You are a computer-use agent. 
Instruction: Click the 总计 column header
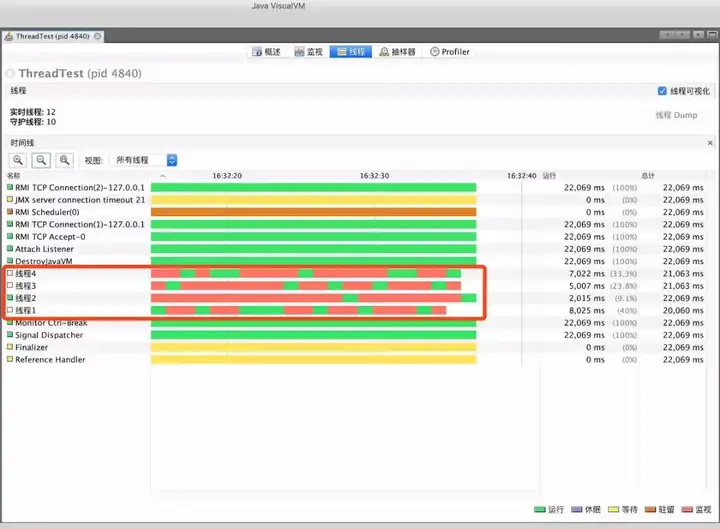click(648, 175)
